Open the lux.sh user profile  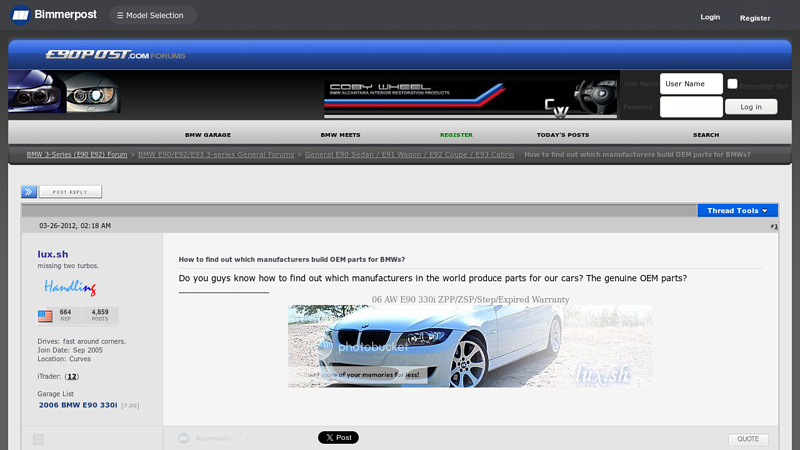pos(53,254)
